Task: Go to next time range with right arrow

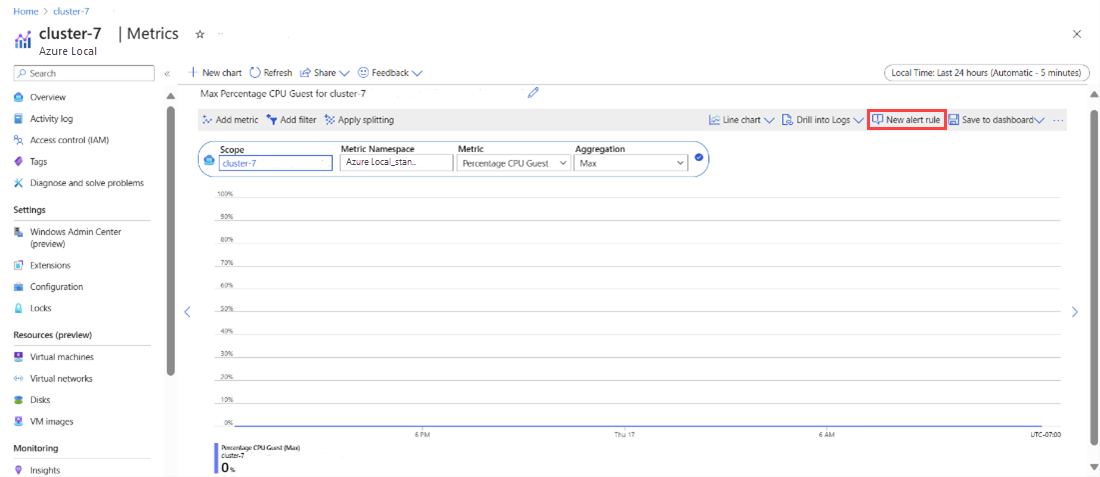Action: point(1075,312)
